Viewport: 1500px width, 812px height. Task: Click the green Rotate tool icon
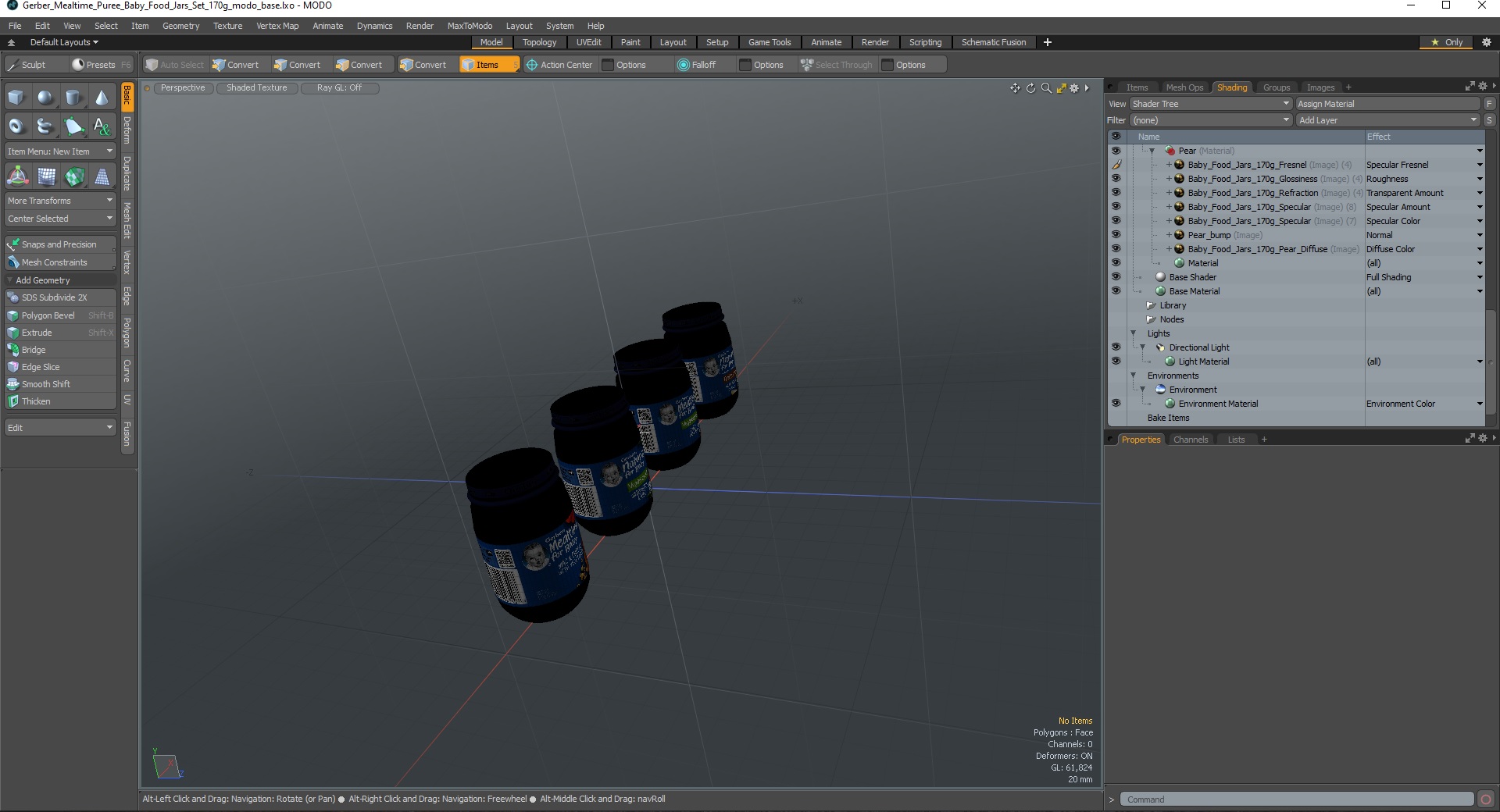[74, 176]
